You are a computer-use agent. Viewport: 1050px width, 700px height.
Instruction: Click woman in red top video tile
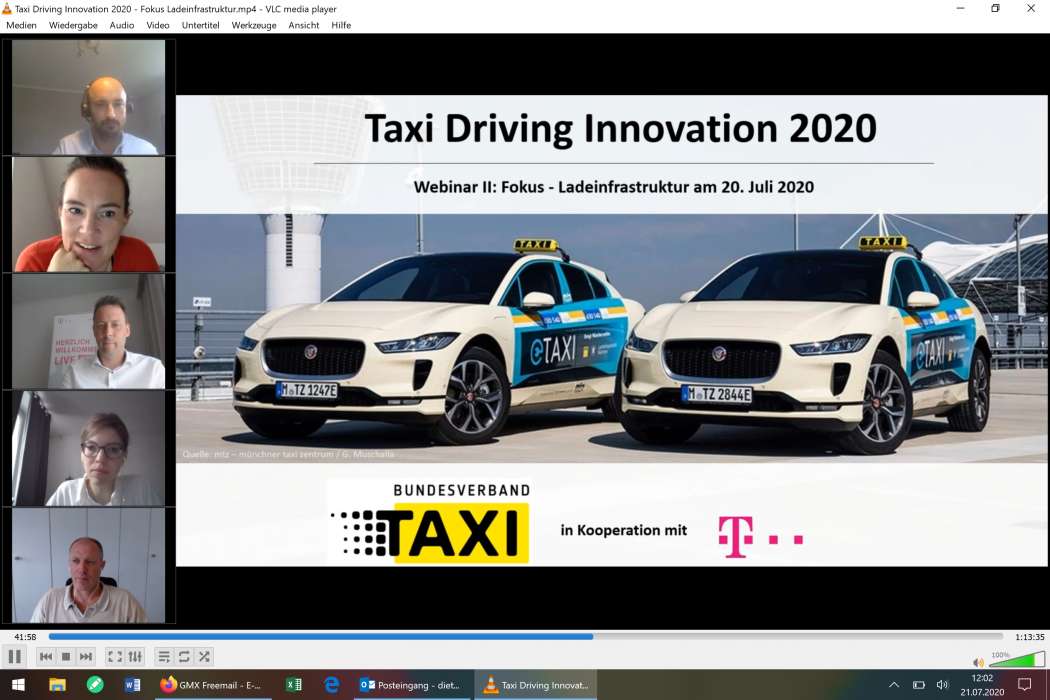tap(88, 214)
